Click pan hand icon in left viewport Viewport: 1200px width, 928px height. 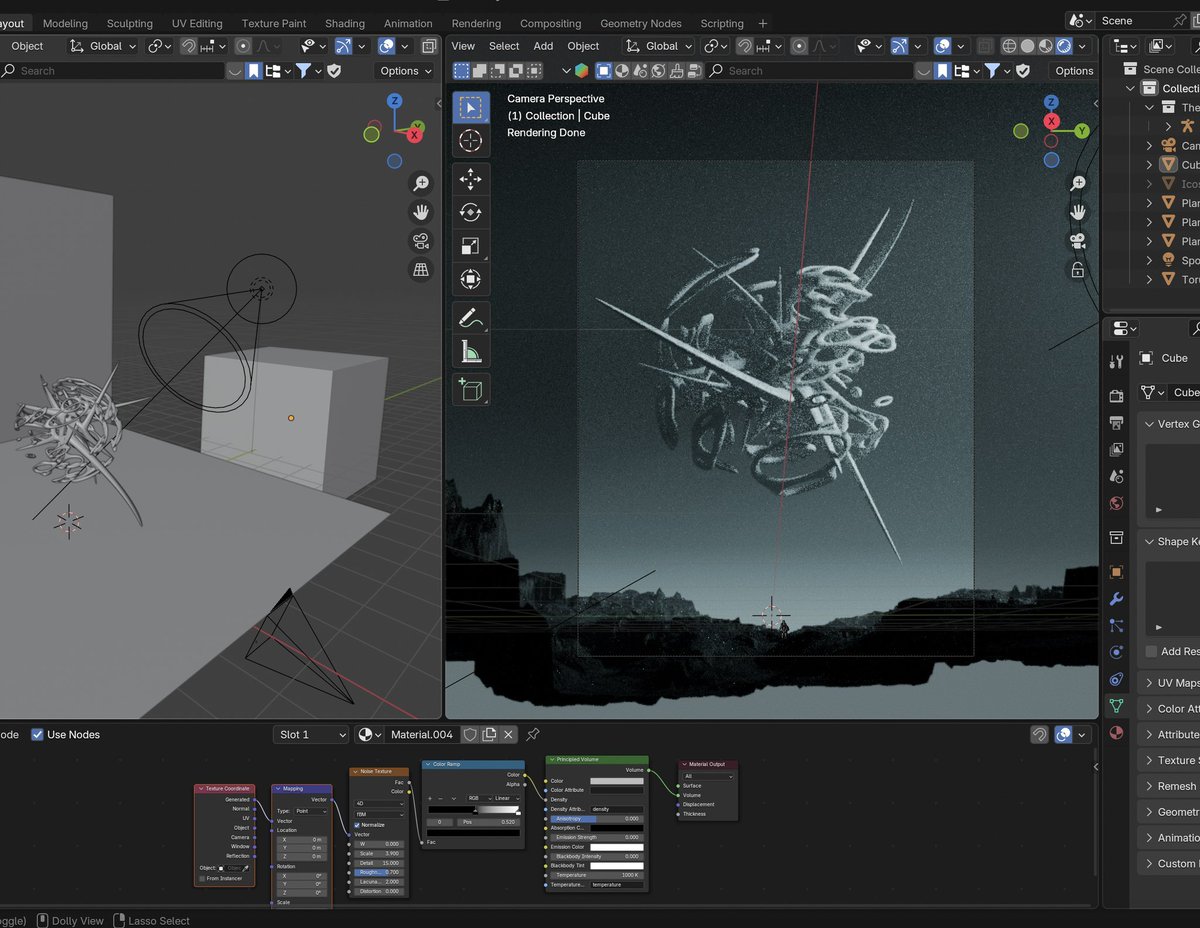click(421, 212)
